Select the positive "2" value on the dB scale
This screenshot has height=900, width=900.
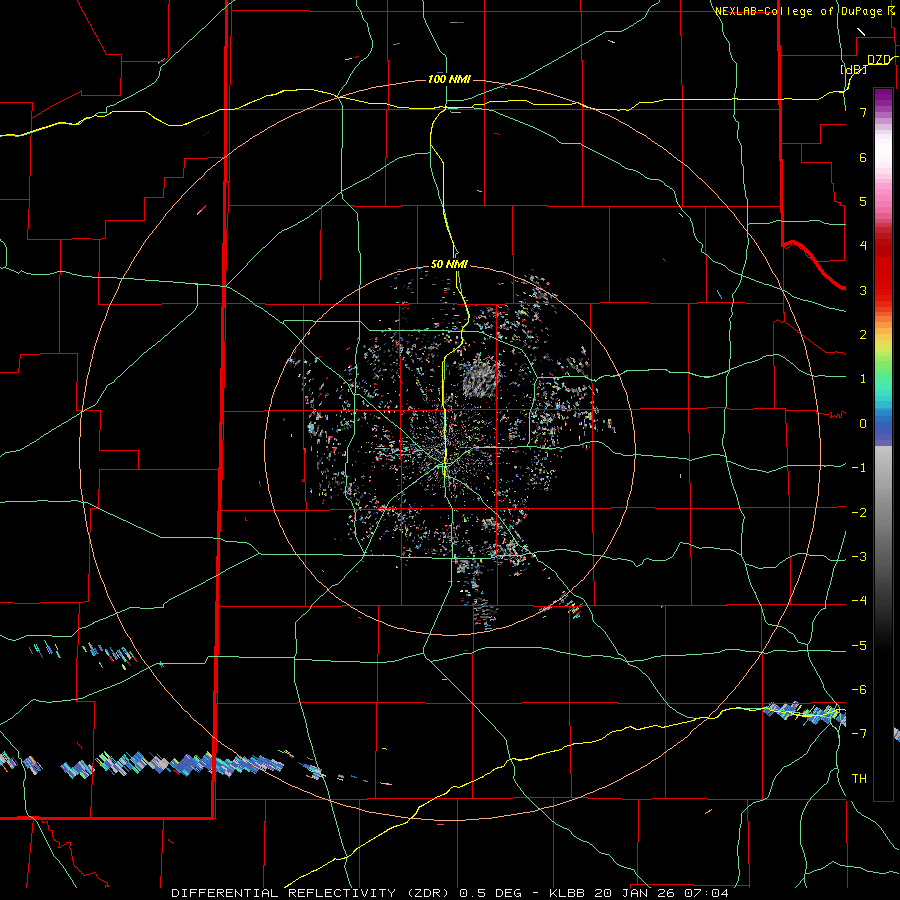[x=863, y=335]
